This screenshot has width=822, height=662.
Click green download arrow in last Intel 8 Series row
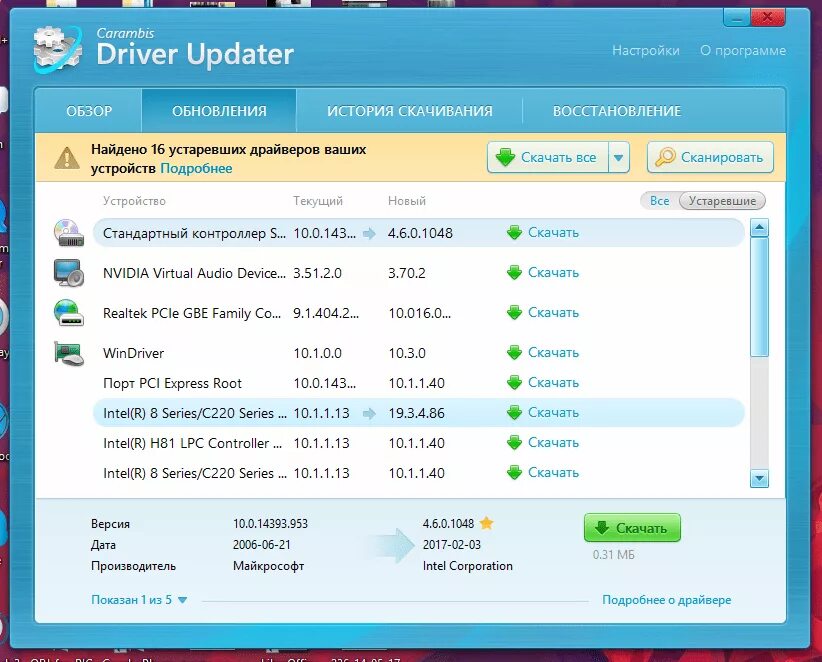(514, 473)
